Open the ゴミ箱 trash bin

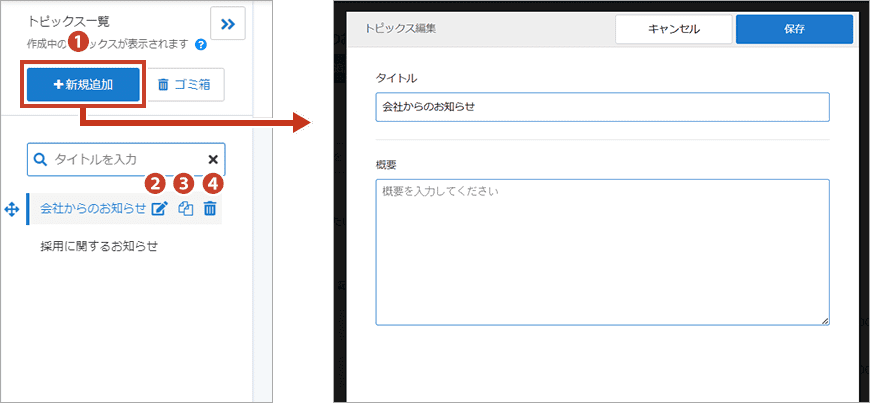point(184,85)
